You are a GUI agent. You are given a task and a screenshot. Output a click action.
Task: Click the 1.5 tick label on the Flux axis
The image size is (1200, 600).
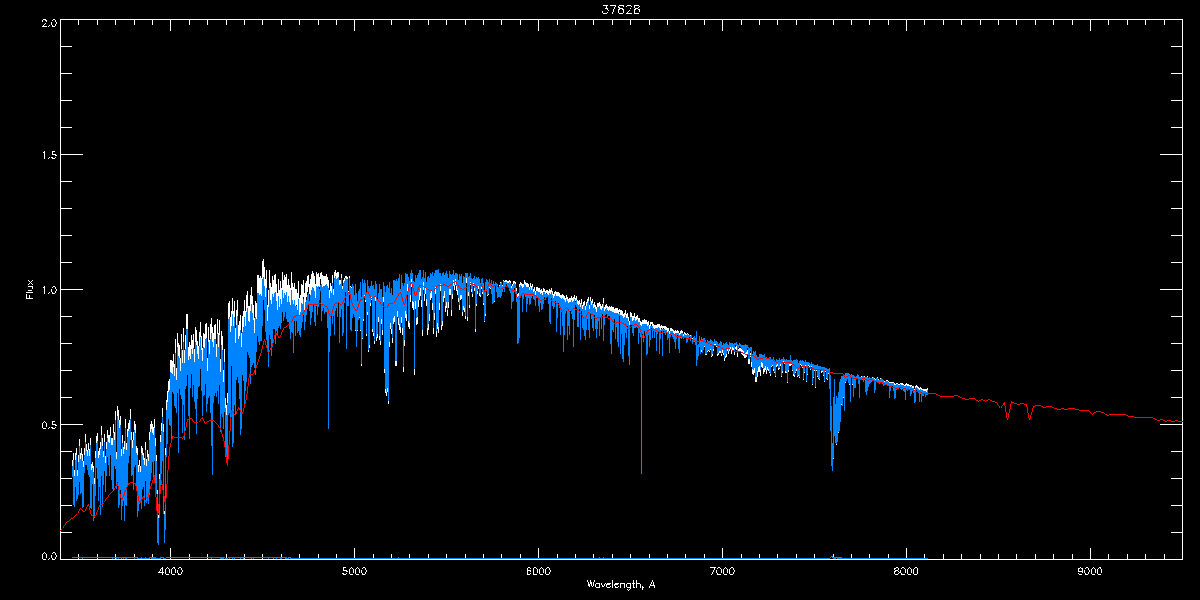(49, 155)
